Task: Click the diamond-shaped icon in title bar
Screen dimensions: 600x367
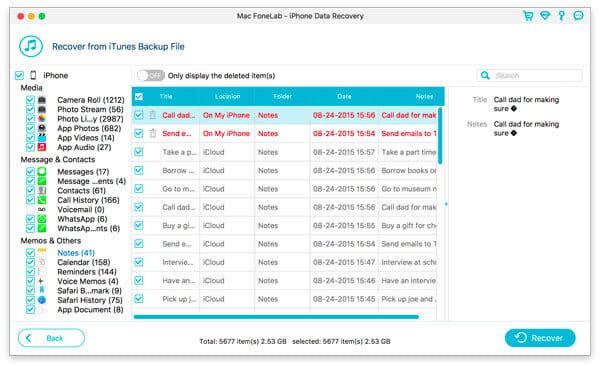Action: point(545,16)
